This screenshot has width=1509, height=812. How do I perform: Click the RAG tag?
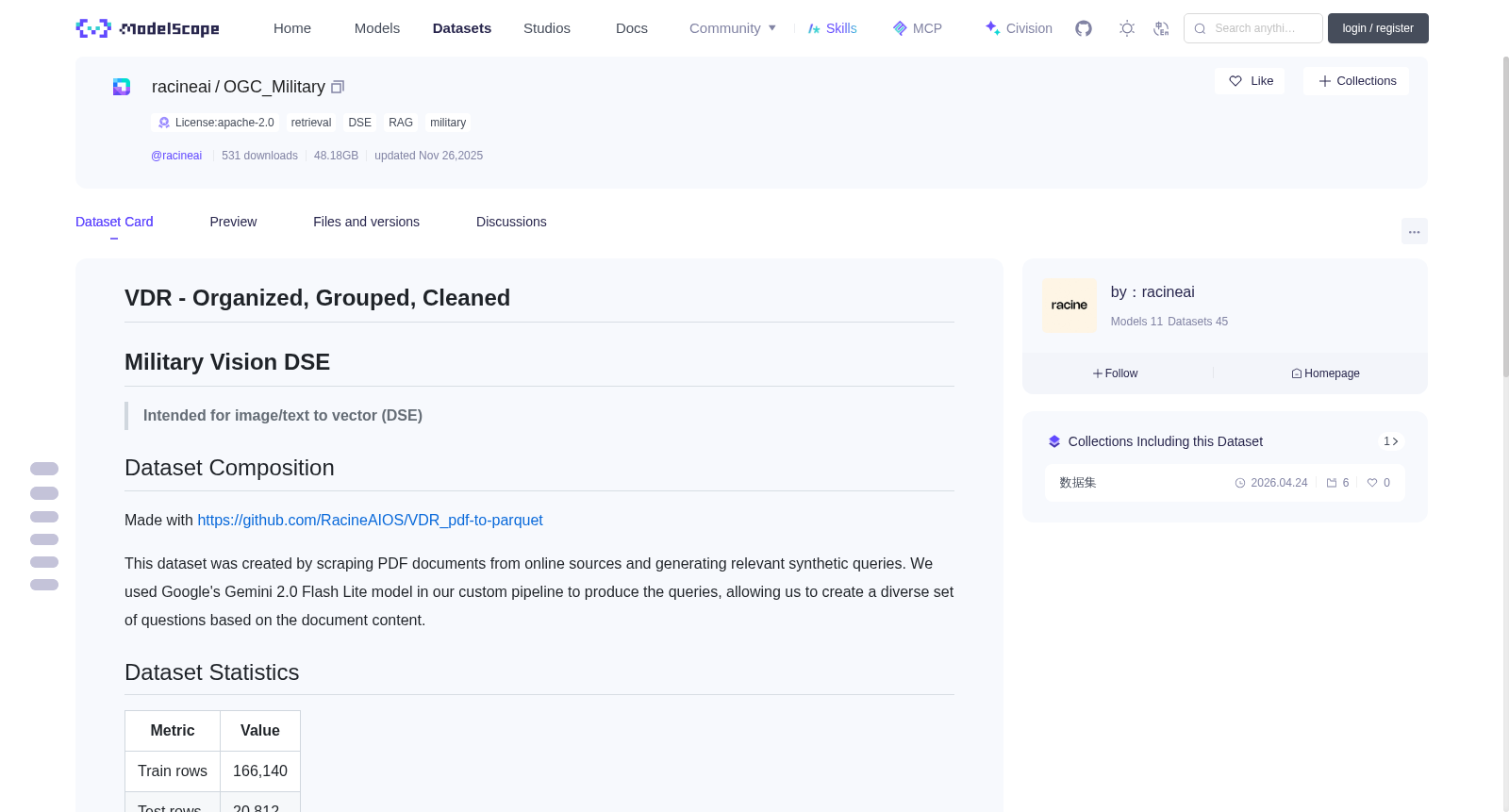(x=401, y=123)
